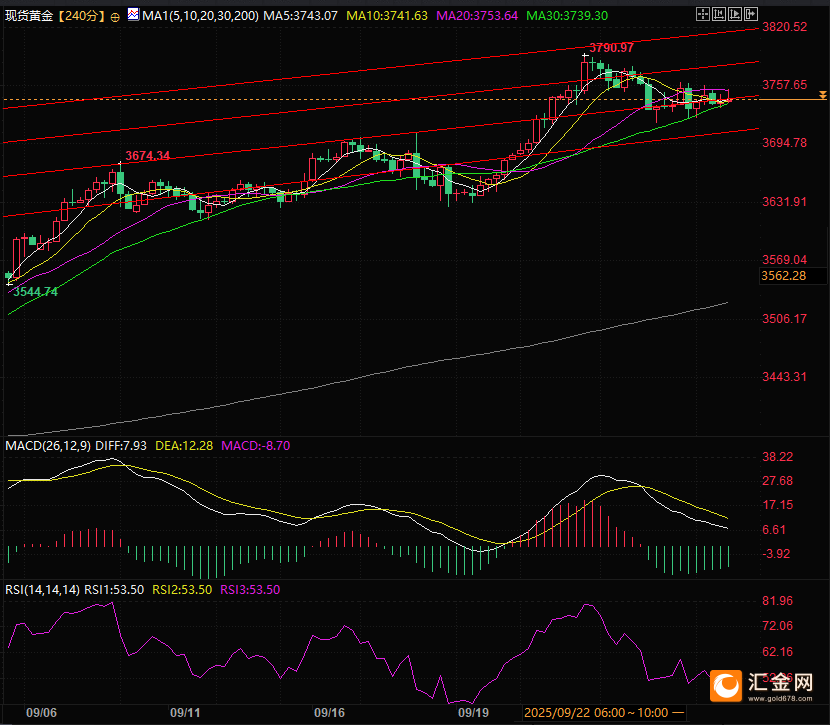Click the 3544.74 low price label
The image size is (830, 725).
click(35, 292)
